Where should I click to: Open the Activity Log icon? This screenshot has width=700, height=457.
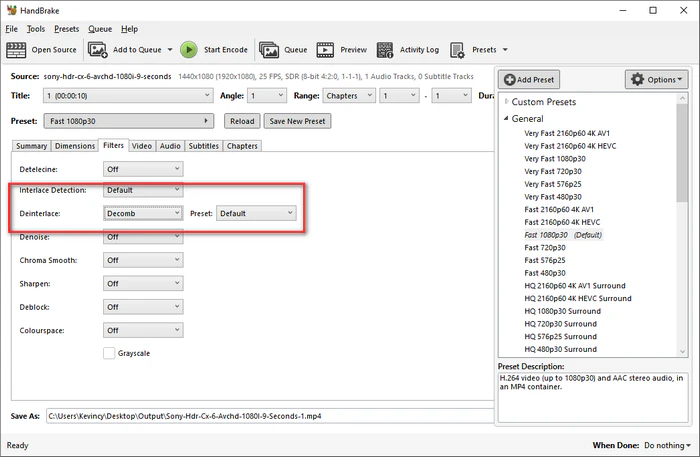click(385, 50)
